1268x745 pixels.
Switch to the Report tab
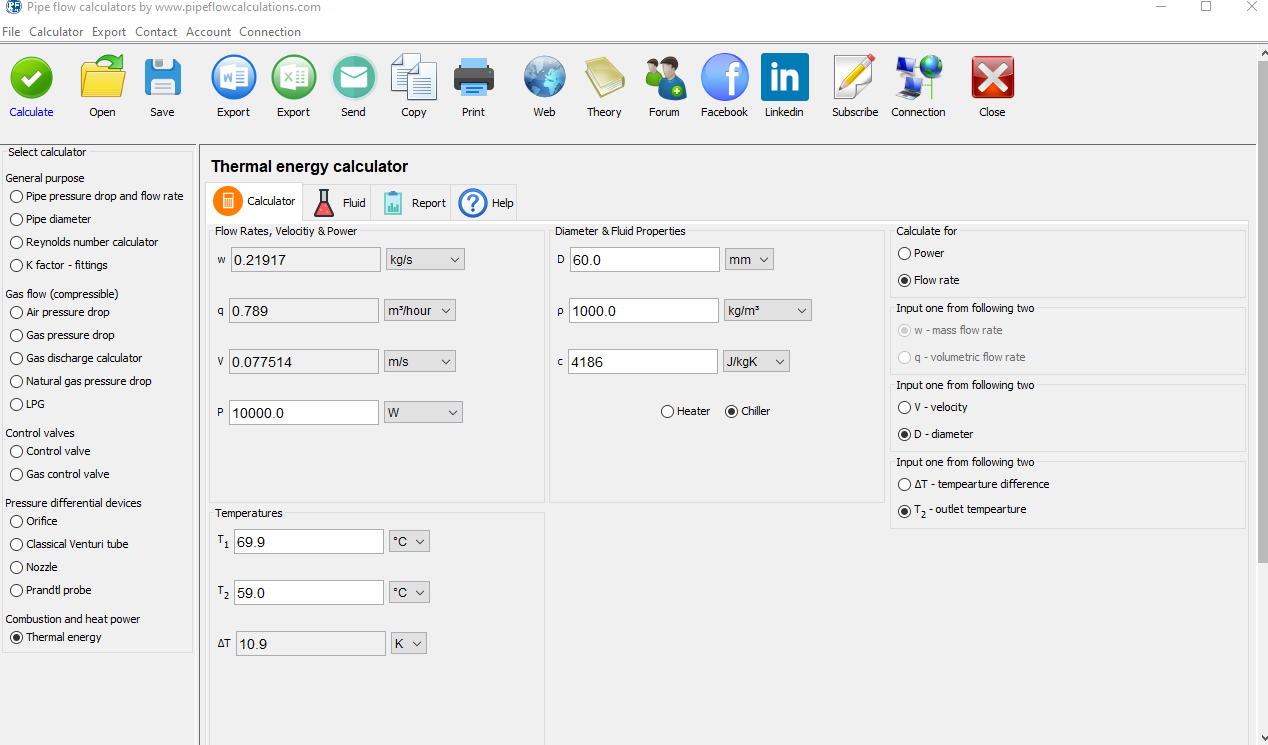click(x=413, y=202)
